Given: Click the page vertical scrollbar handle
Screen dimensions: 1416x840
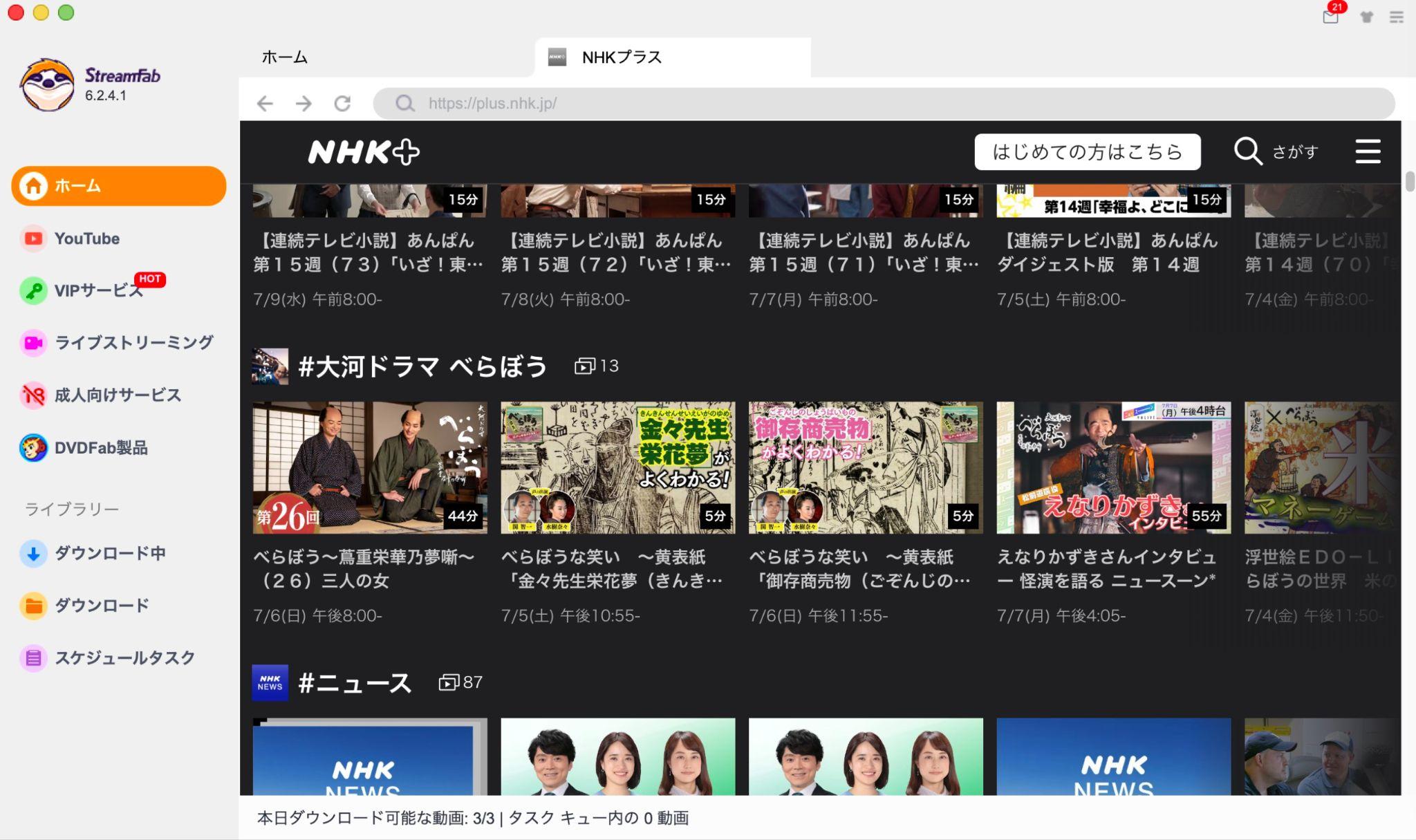Looking at the screenshot, I should coord(1410,181).
